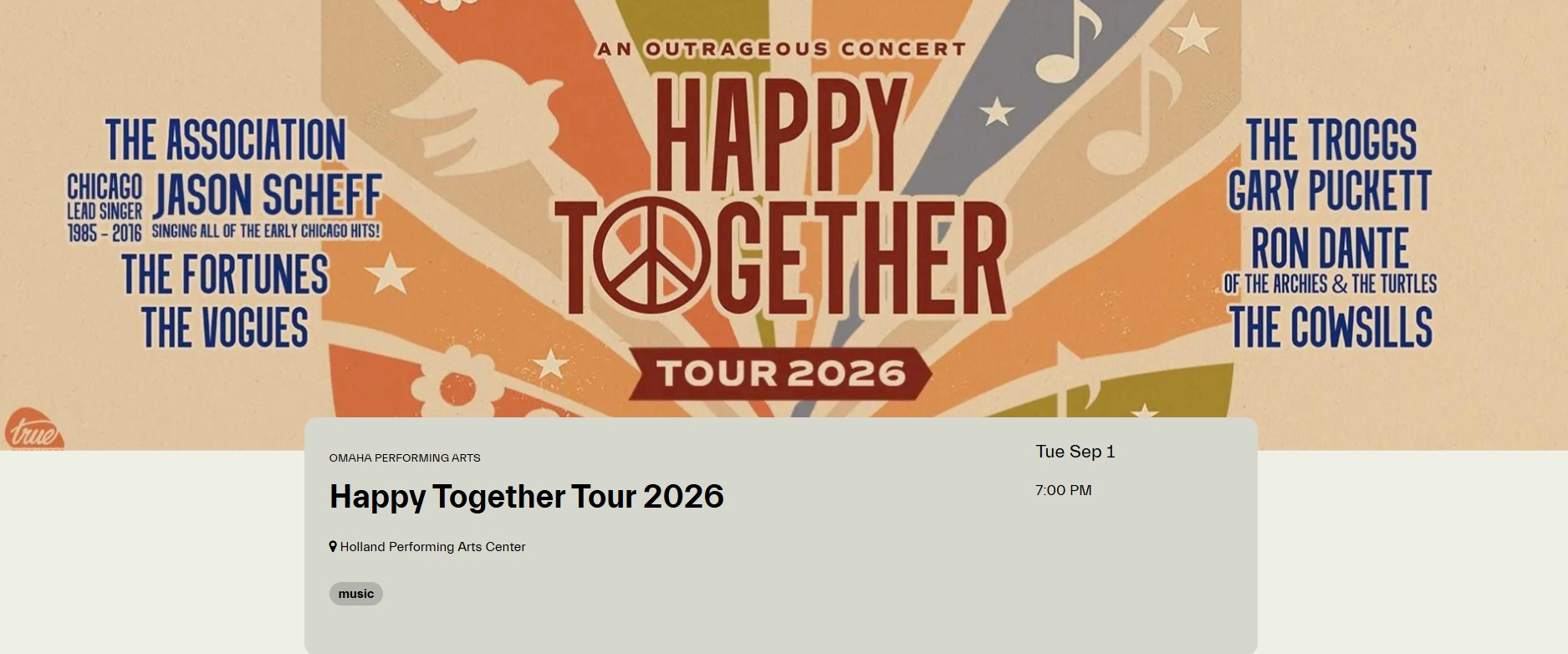The width and height of the screenshot is (1568, 654).
Task: Click the map pin location icon
Action: [x=333, y=547]
